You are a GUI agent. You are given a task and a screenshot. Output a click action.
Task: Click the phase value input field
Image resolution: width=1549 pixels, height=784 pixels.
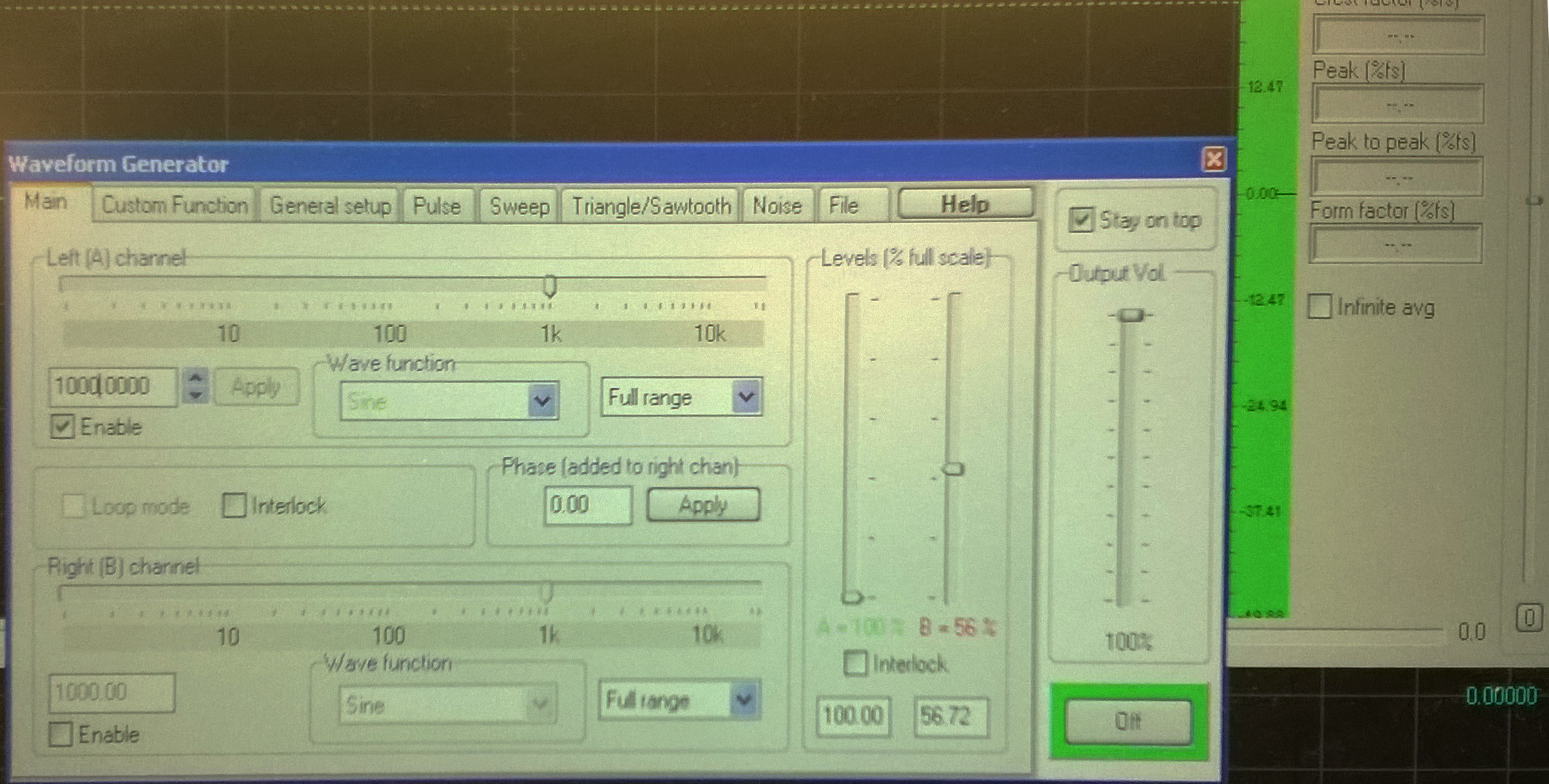click(x=587, y=505)
